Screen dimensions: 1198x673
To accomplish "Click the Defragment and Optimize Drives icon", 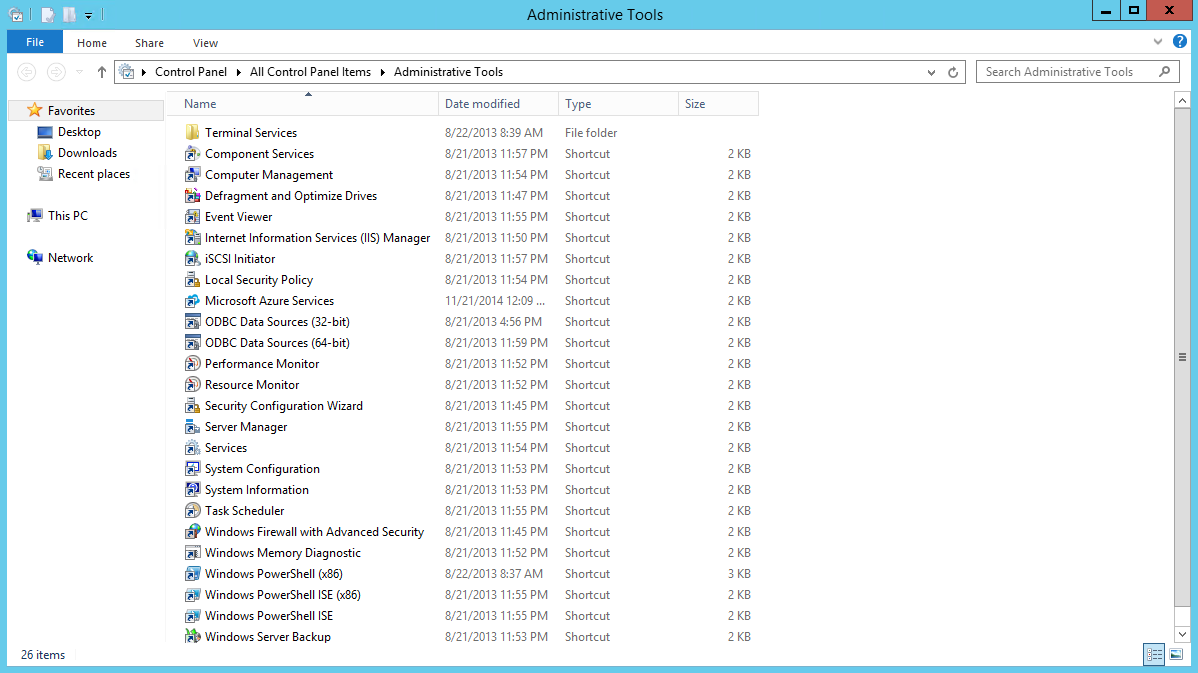I will pos(193,196).
